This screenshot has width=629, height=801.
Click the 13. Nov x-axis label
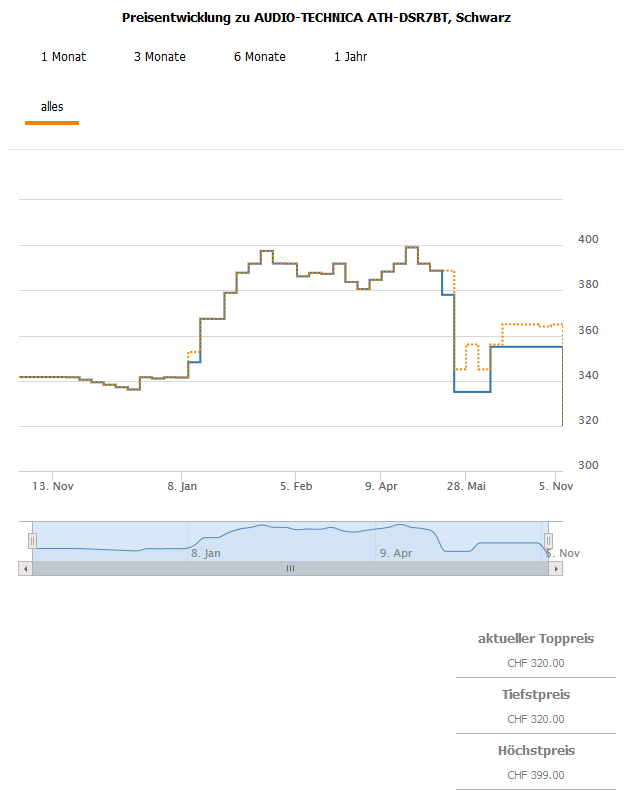pyautogui.click(x=53, y=486)
